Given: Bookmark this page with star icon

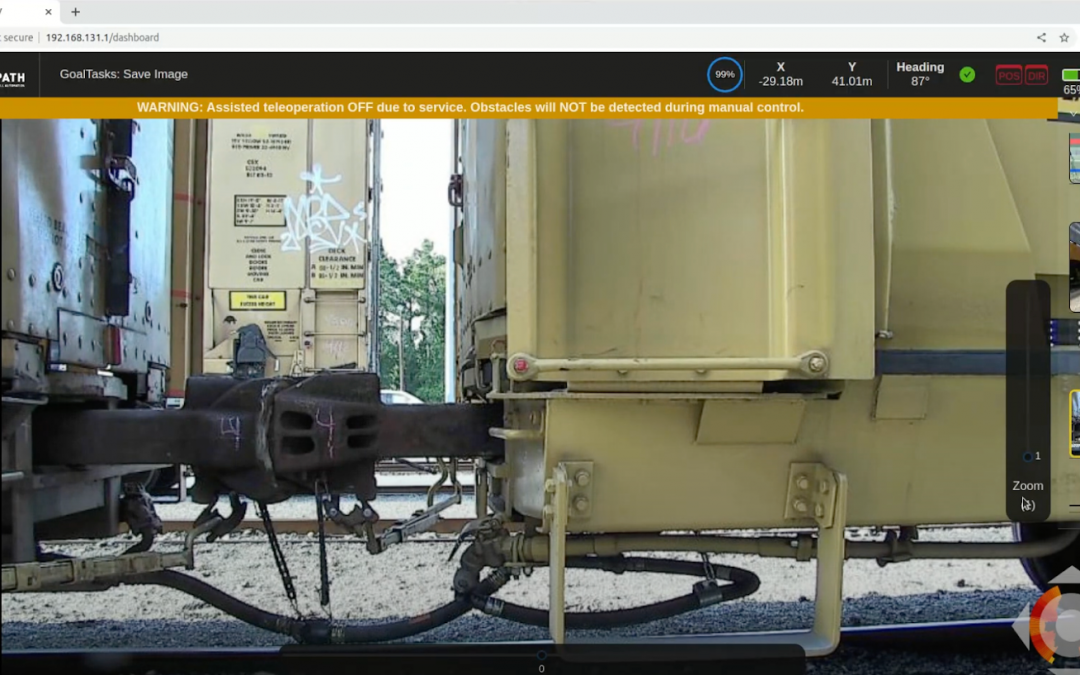Looking at the screenshot, I should [1065, 38].
